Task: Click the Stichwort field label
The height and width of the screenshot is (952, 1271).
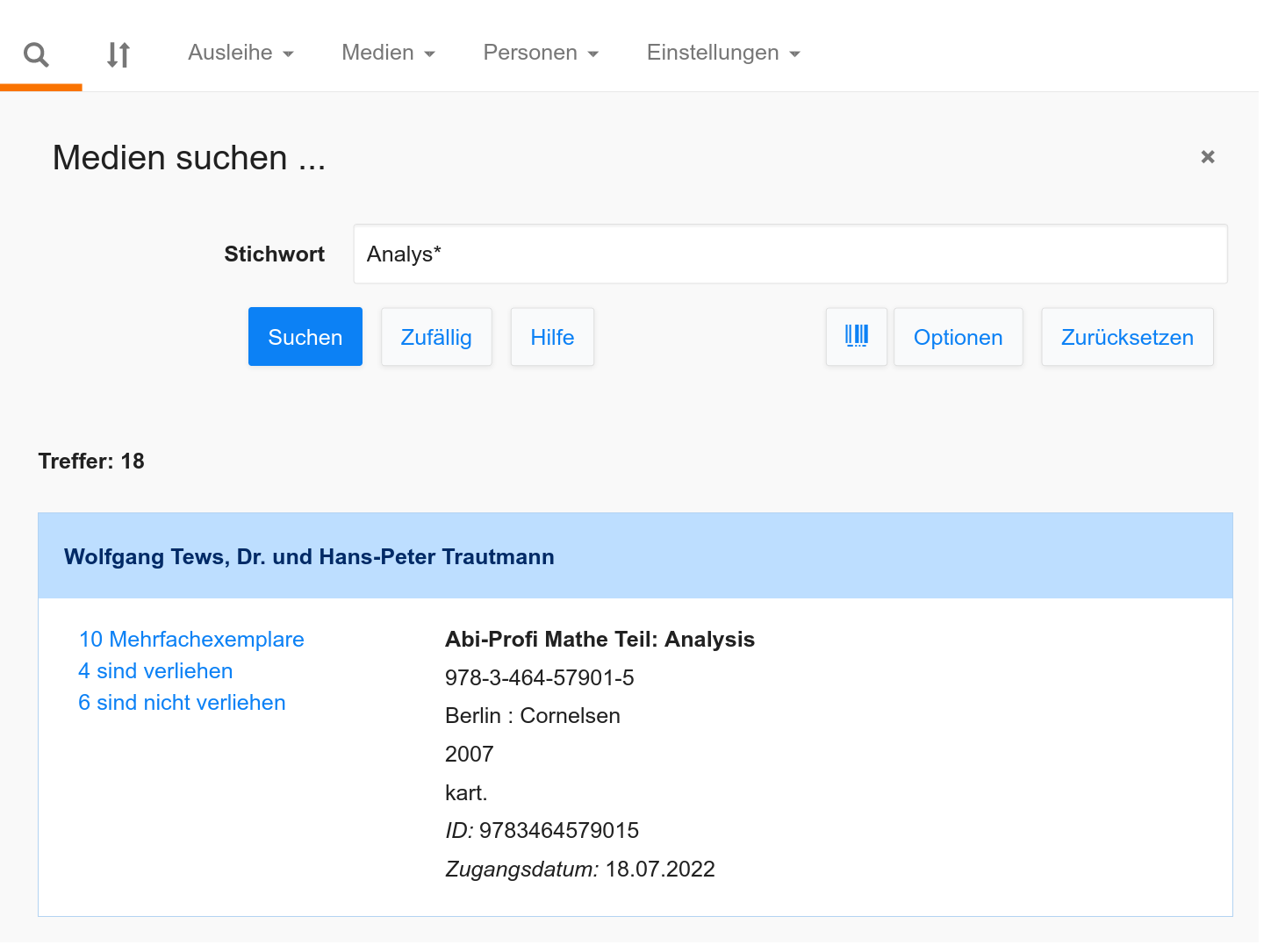Action: pyautogui.click(x=274, y=254)
